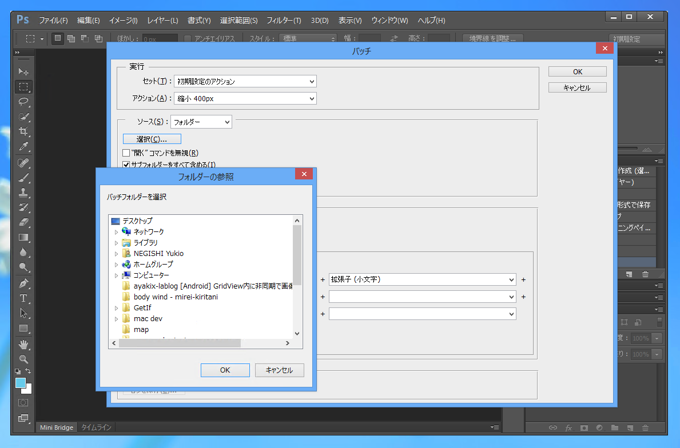This screenshot has height=448, width=680.
Task: Open the Source (ソース) folder dropdown
Action: coord(201,122)
